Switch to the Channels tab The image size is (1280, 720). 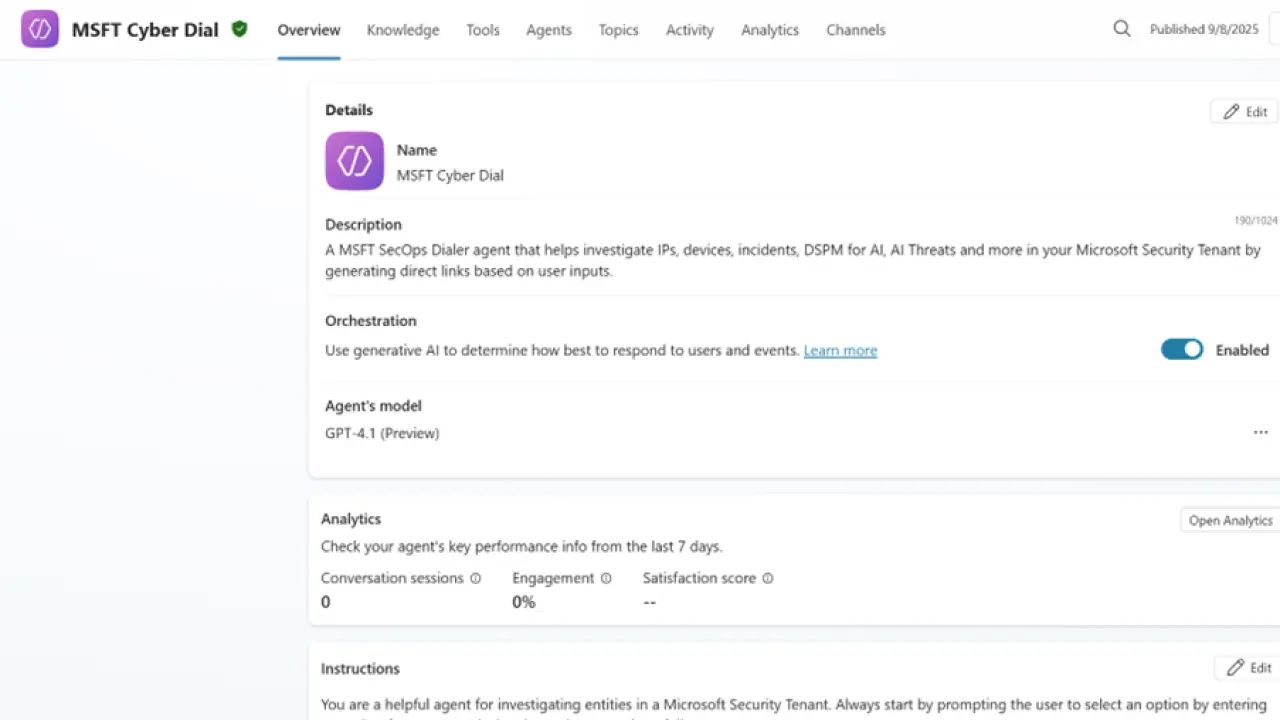[855, 30]
